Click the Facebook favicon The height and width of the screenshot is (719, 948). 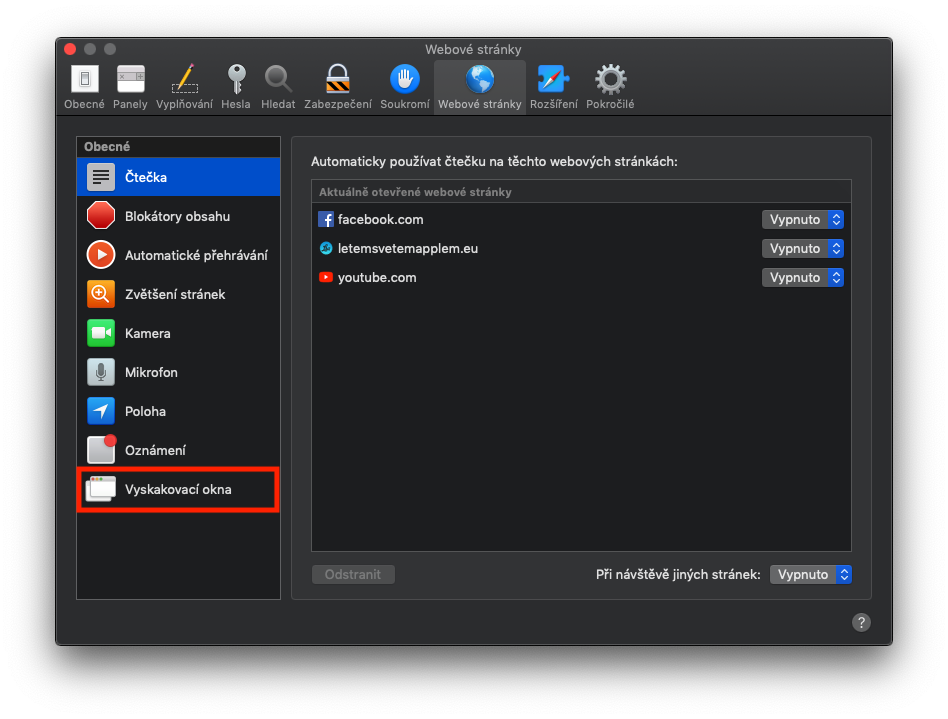(326, 220)
